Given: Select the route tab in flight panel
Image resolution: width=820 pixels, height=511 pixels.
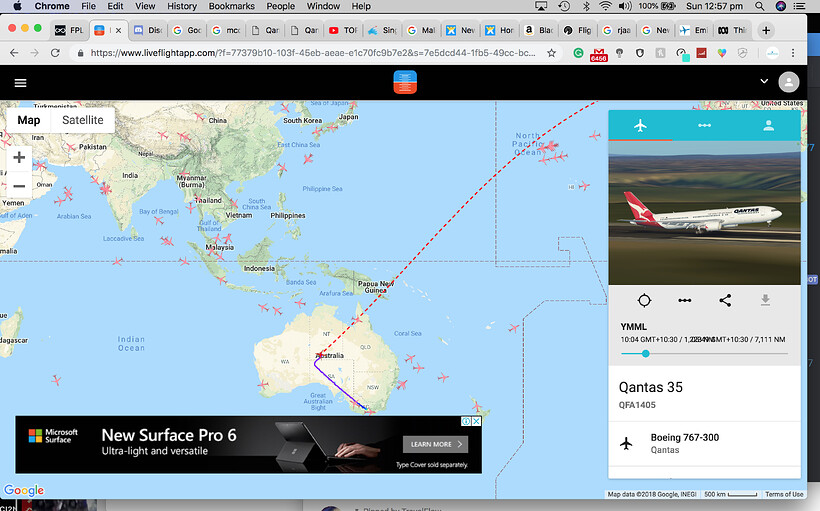Looking at the screenshot, I should (x=704, y=126).
